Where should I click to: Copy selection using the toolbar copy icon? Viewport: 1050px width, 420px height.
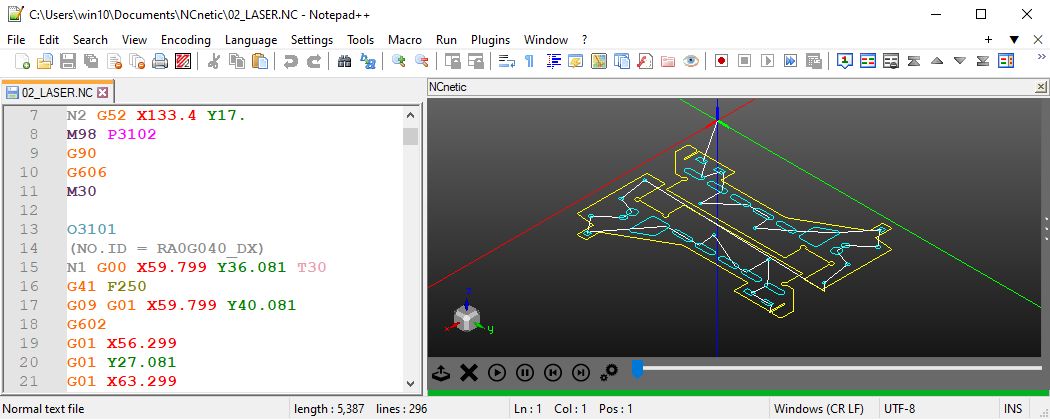[236, 62]
